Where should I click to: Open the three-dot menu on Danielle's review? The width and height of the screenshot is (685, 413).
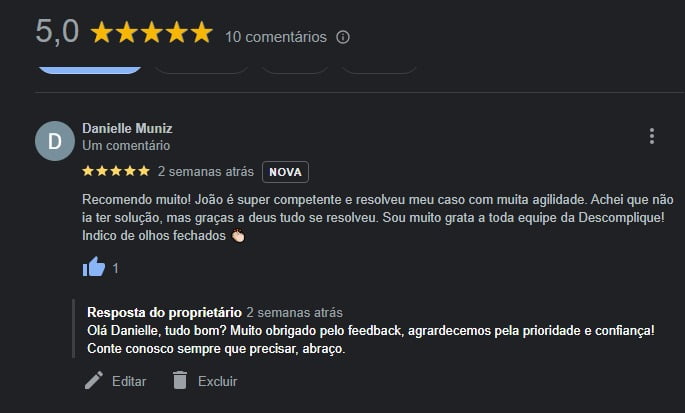click(651, 136)
